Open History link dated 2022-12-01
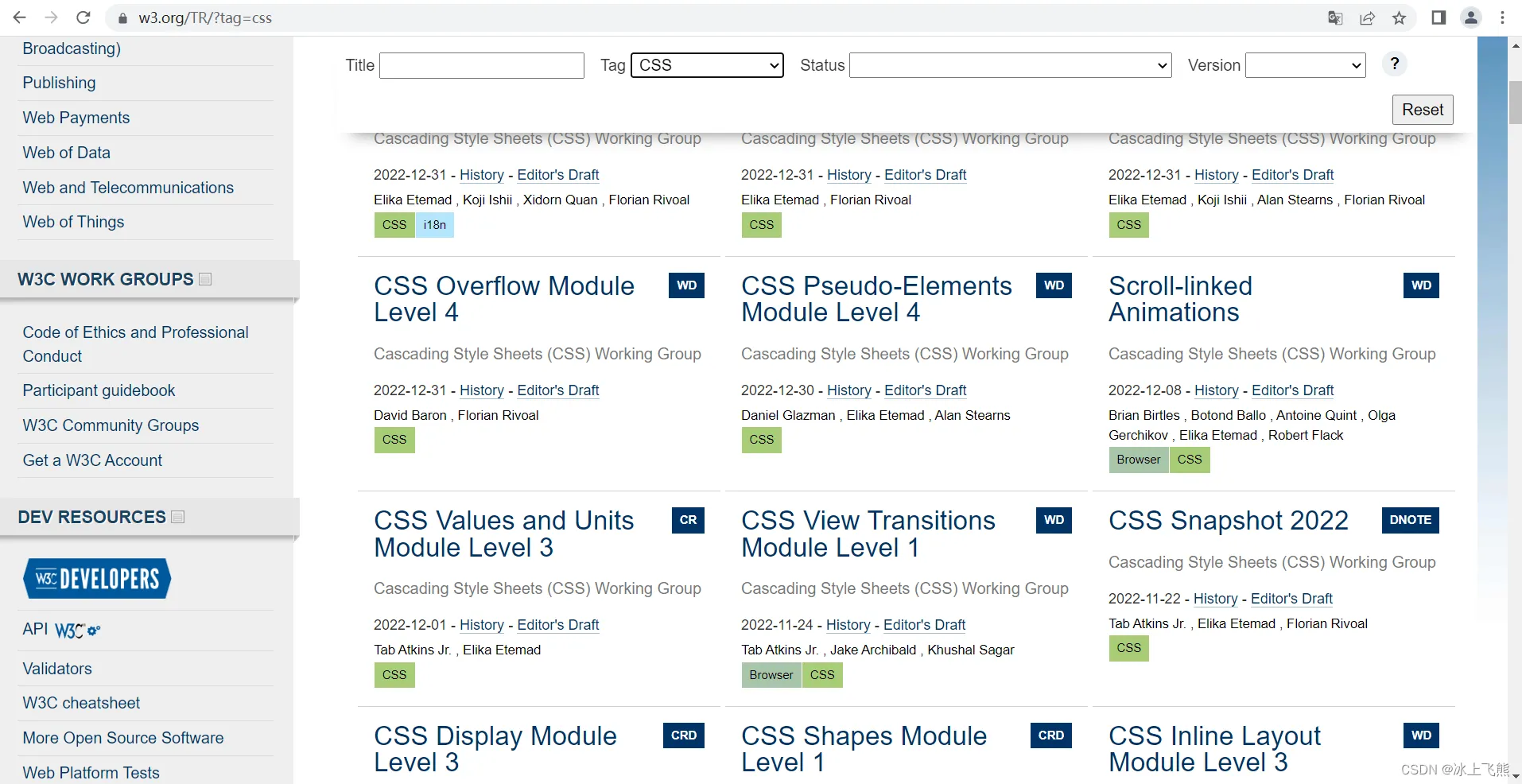Image resolution: width=1522 pixels, height=784 pixels. pyautogui.click(x=482, y=625)
